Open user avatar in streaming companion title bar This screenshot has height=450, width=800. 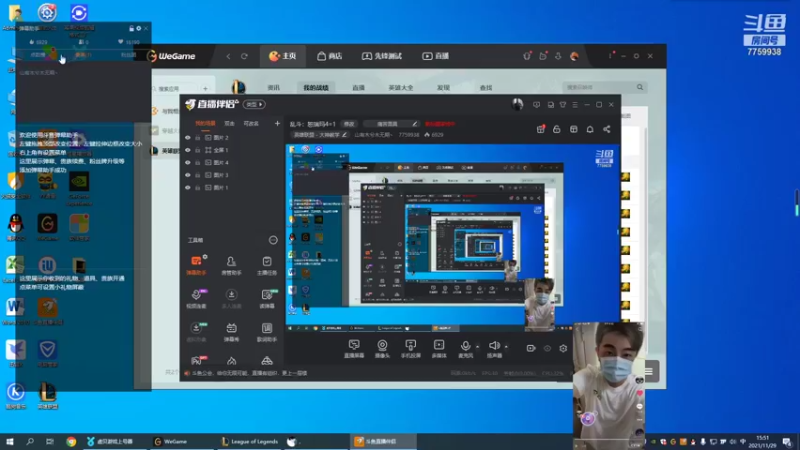pos(517,104)
